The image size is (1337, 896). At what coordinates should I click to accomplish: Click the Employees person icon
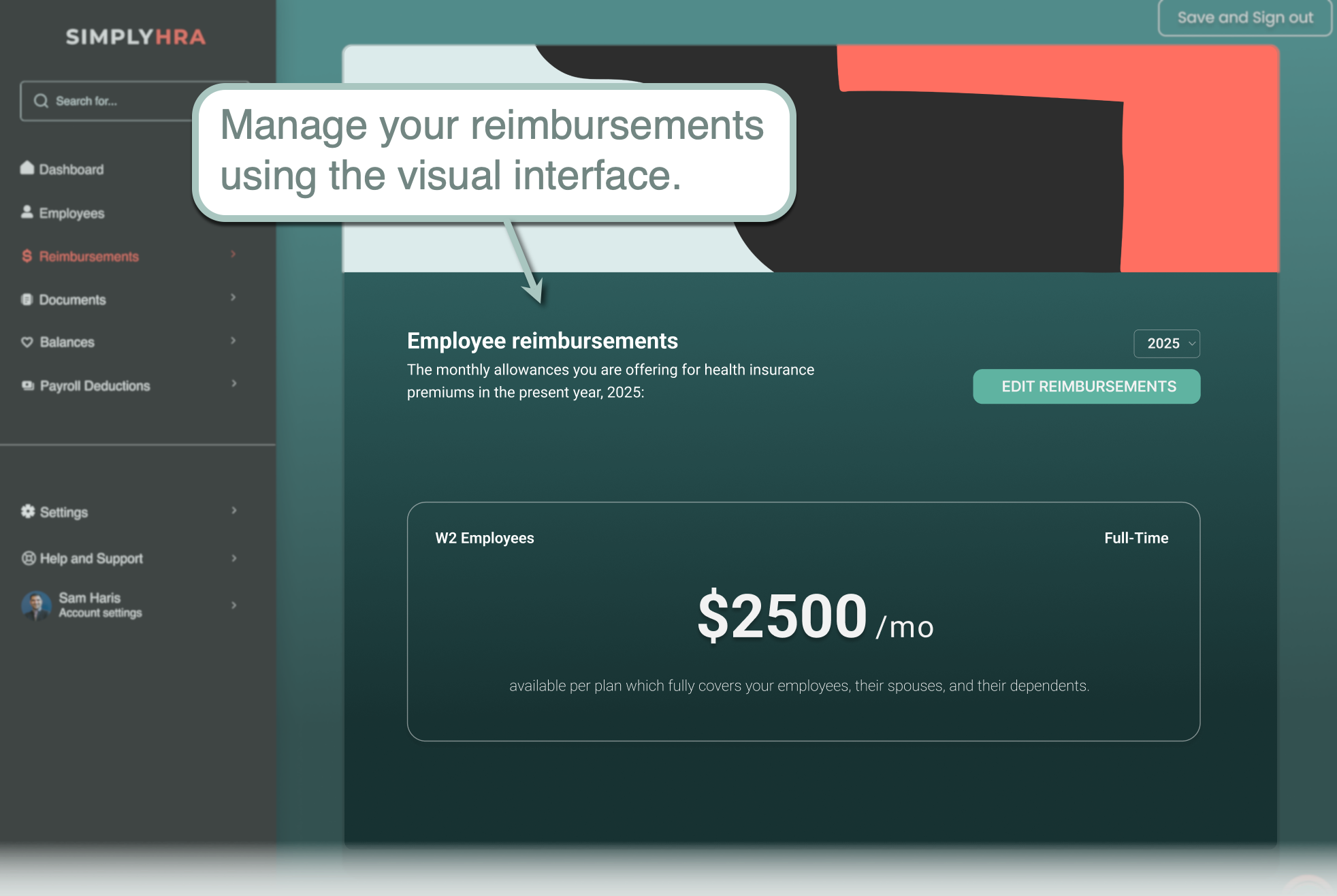[27, 212]
